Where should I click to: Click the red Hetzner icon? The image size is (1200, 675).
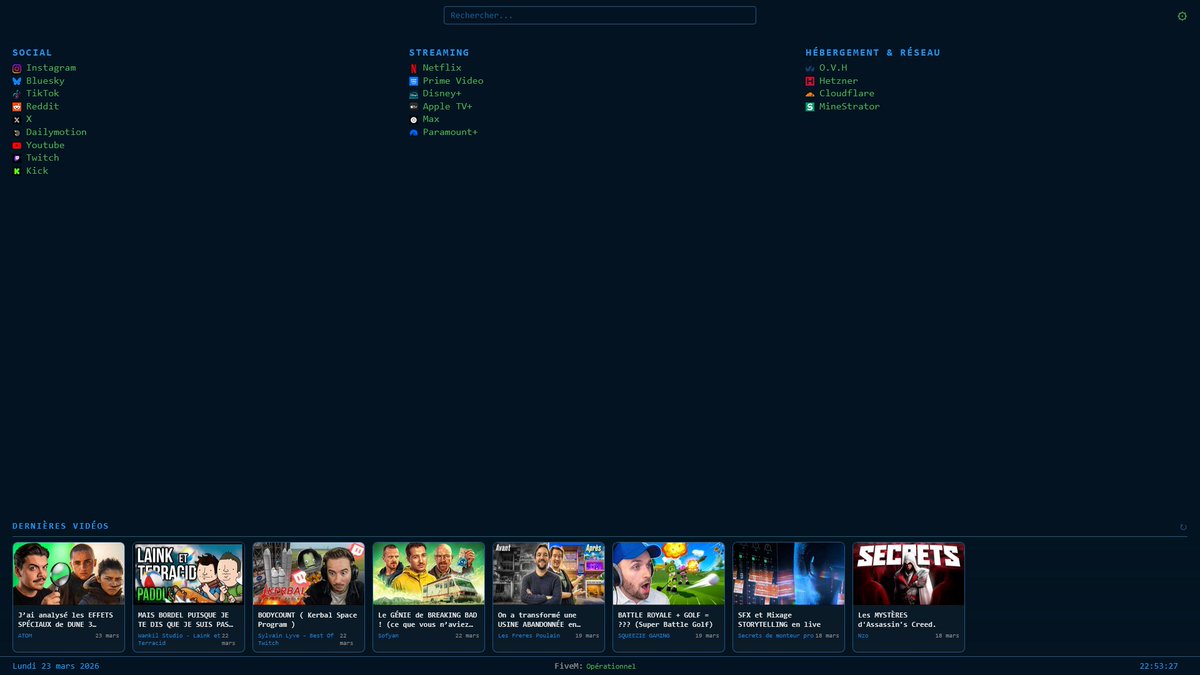pos(810,81)
